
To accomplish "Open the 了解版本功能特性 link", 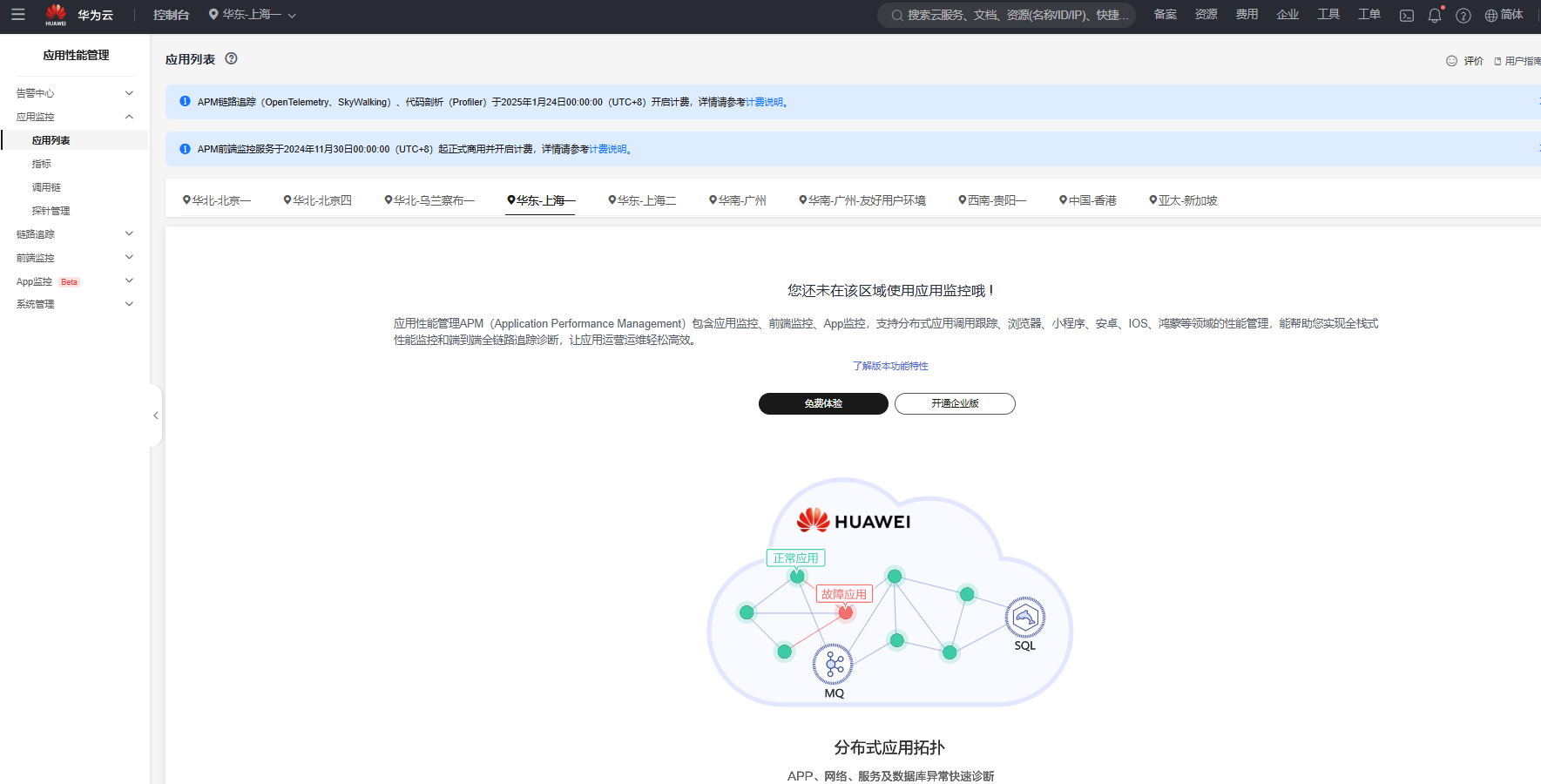I will coord(890,366).
